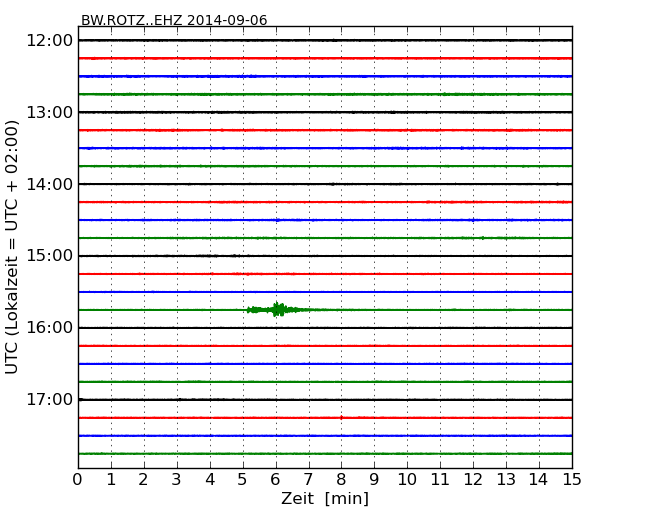The width and height of the screenshot is (650, 520).
Task: Click x-axis tick label 1
Action: pos(111,480)
